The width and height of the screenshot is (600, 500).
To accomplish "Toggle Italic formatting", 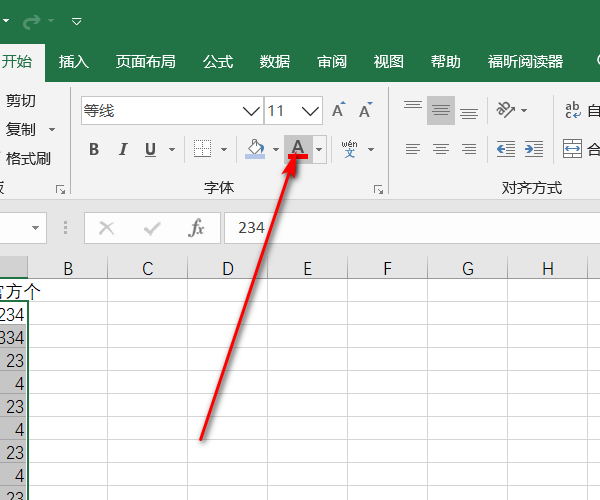I will point(123,150).
